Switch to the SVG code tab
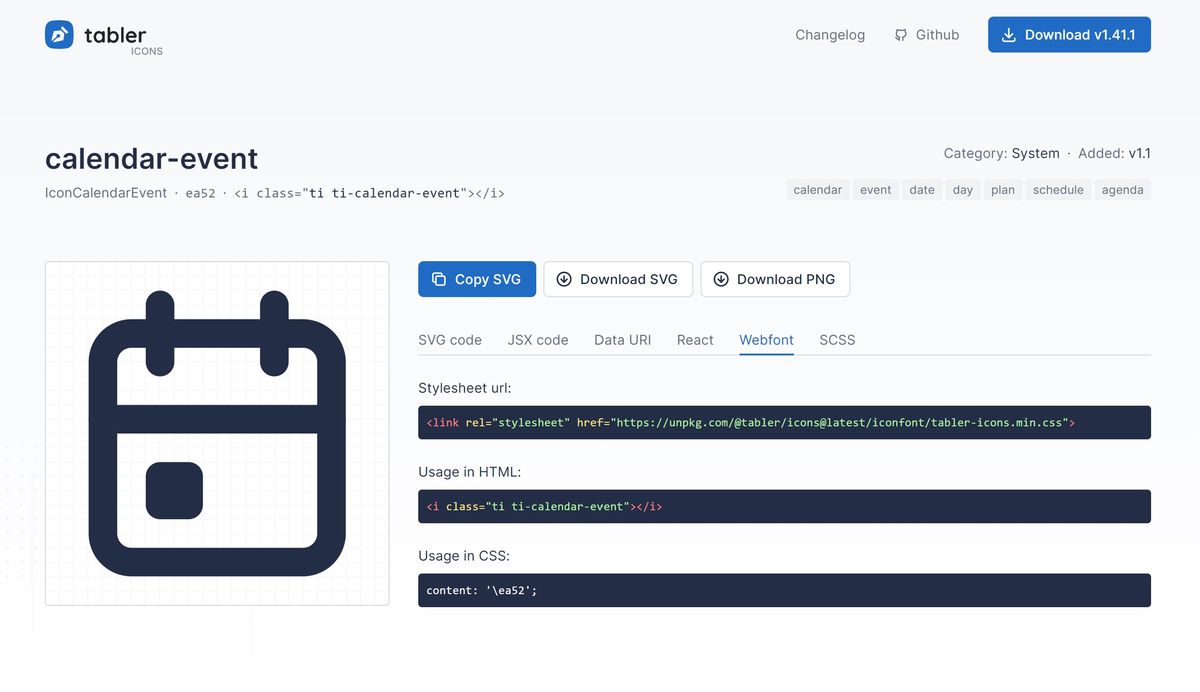 coord(450,340)
